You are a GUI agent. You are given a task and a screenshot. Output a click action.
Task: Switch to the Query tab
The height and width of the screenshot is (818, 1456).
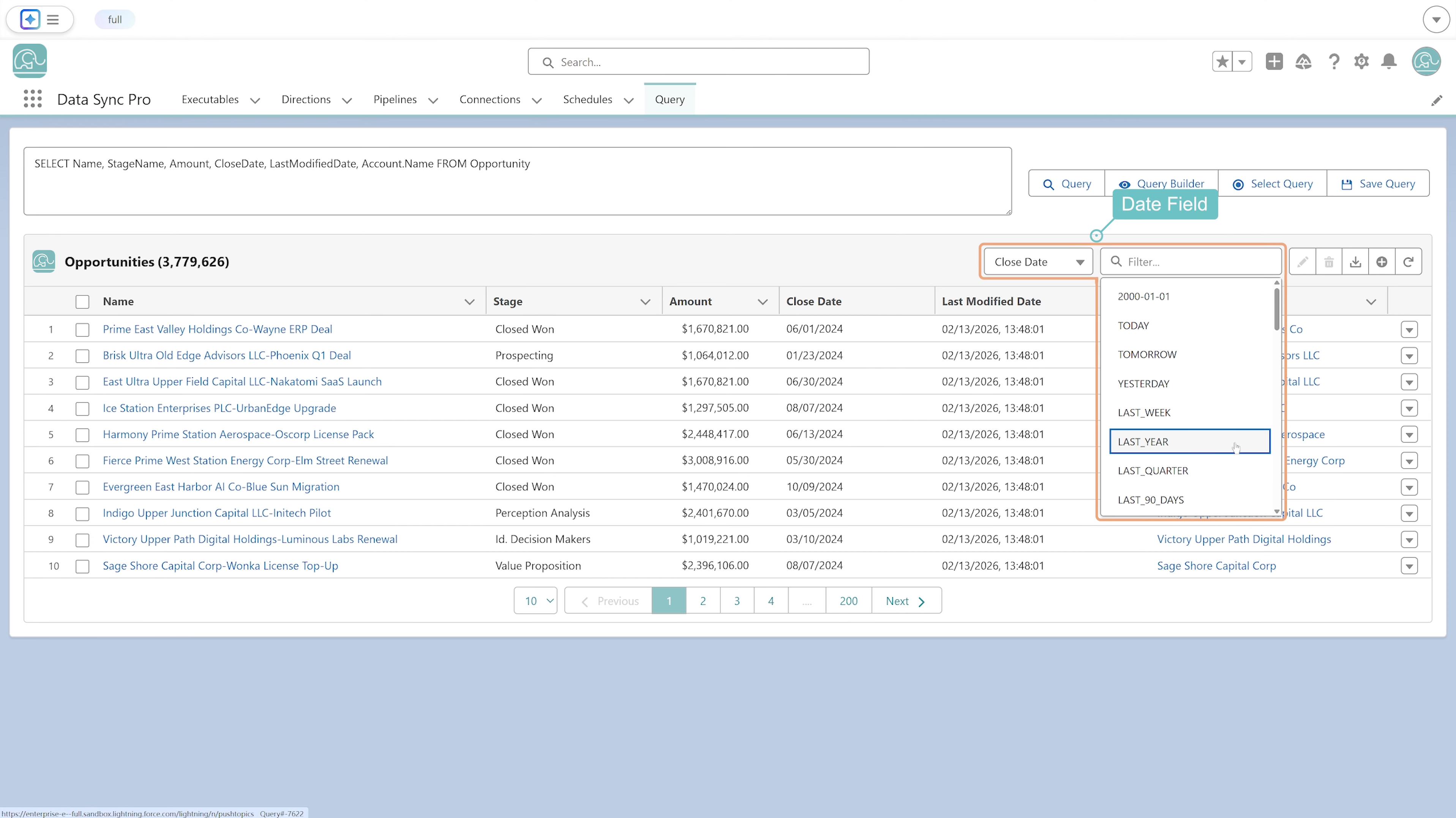pos(670,99)
